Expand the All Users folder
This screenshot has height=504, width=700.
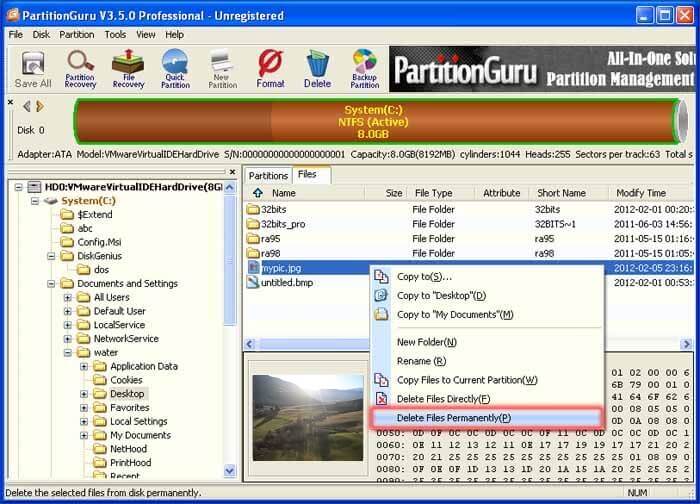tap(68, 297)
